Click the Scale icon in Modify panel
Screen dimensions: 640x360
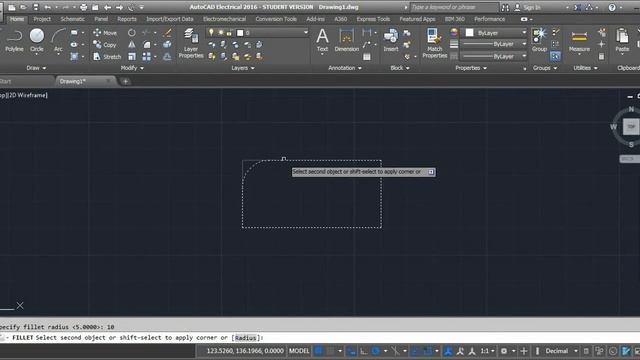(x=132, y=56)
